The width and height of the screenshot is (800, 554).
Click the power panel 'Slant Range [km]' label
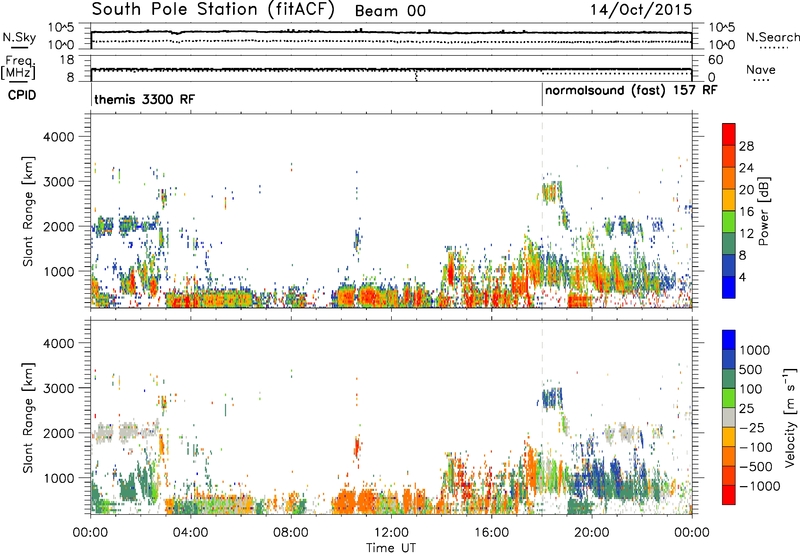coord(28,211)
